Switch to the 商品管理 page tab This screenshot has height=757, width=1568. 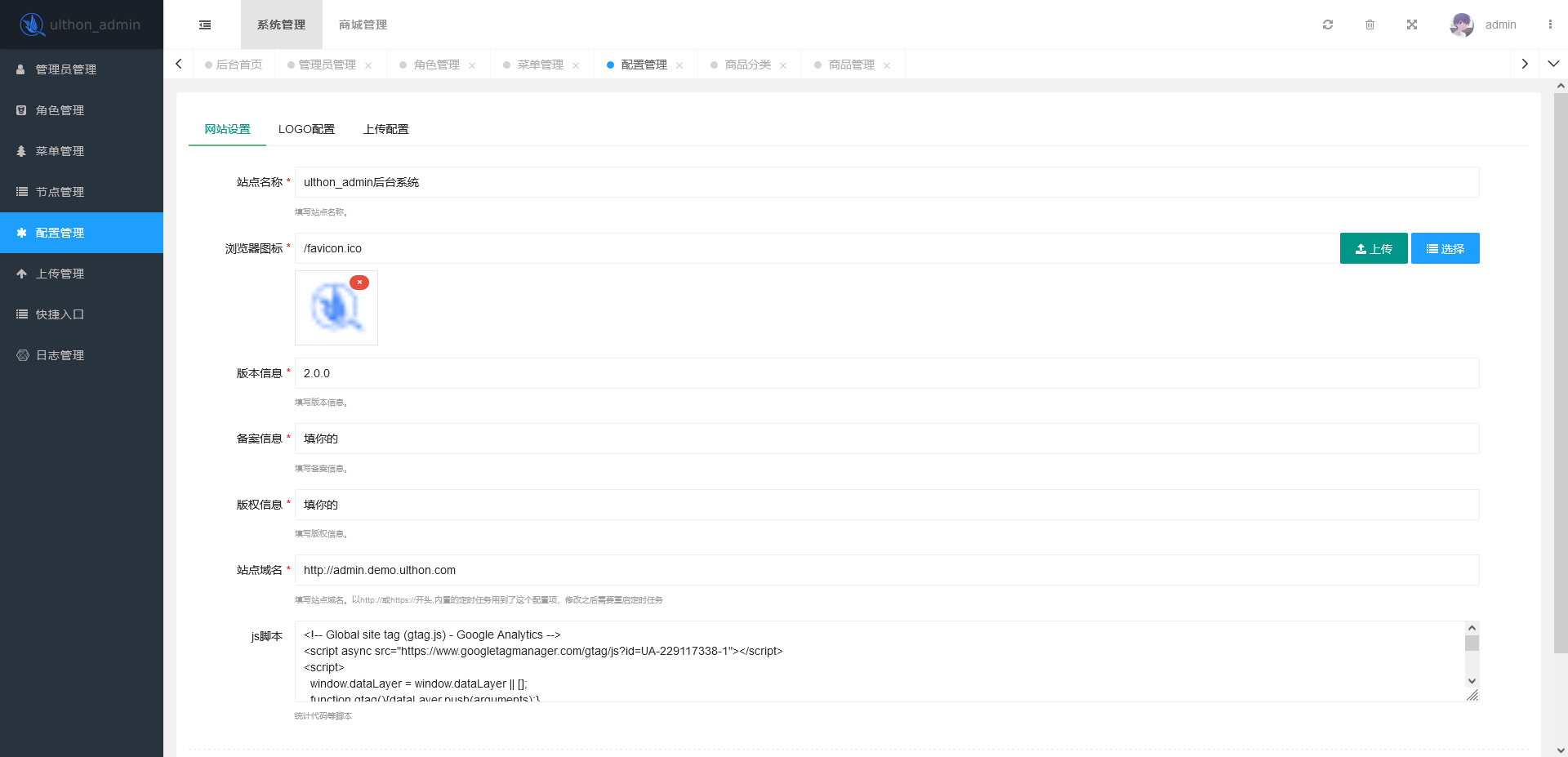click(851, 65)
